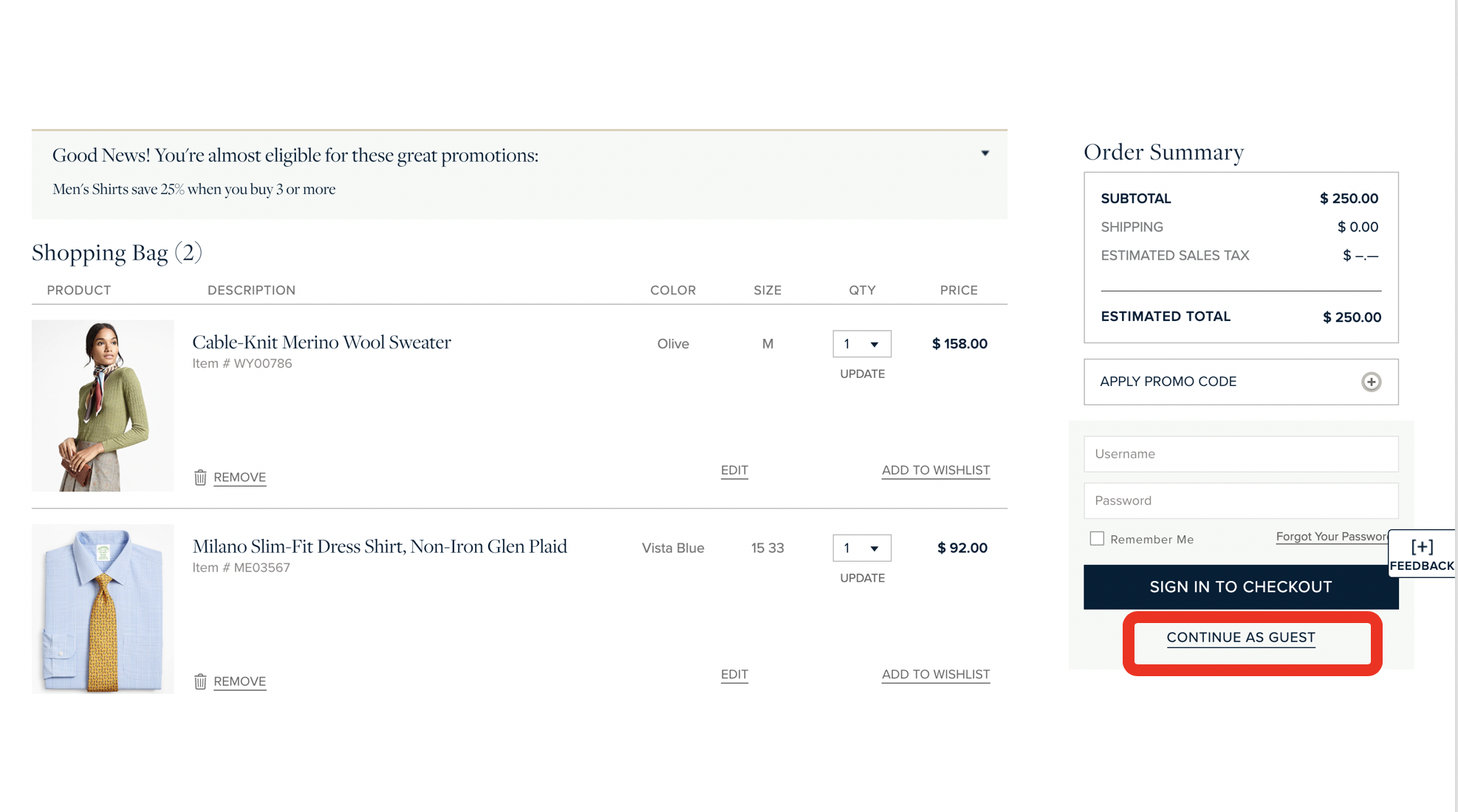Click the trash icon for the dress shirt

[200, 681]
